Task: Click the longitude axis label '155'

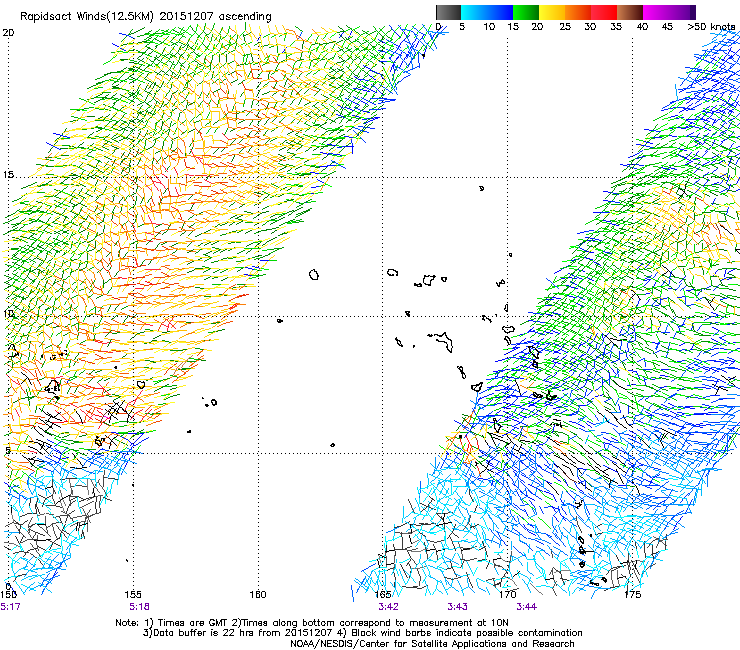Action: coord(133,594)
